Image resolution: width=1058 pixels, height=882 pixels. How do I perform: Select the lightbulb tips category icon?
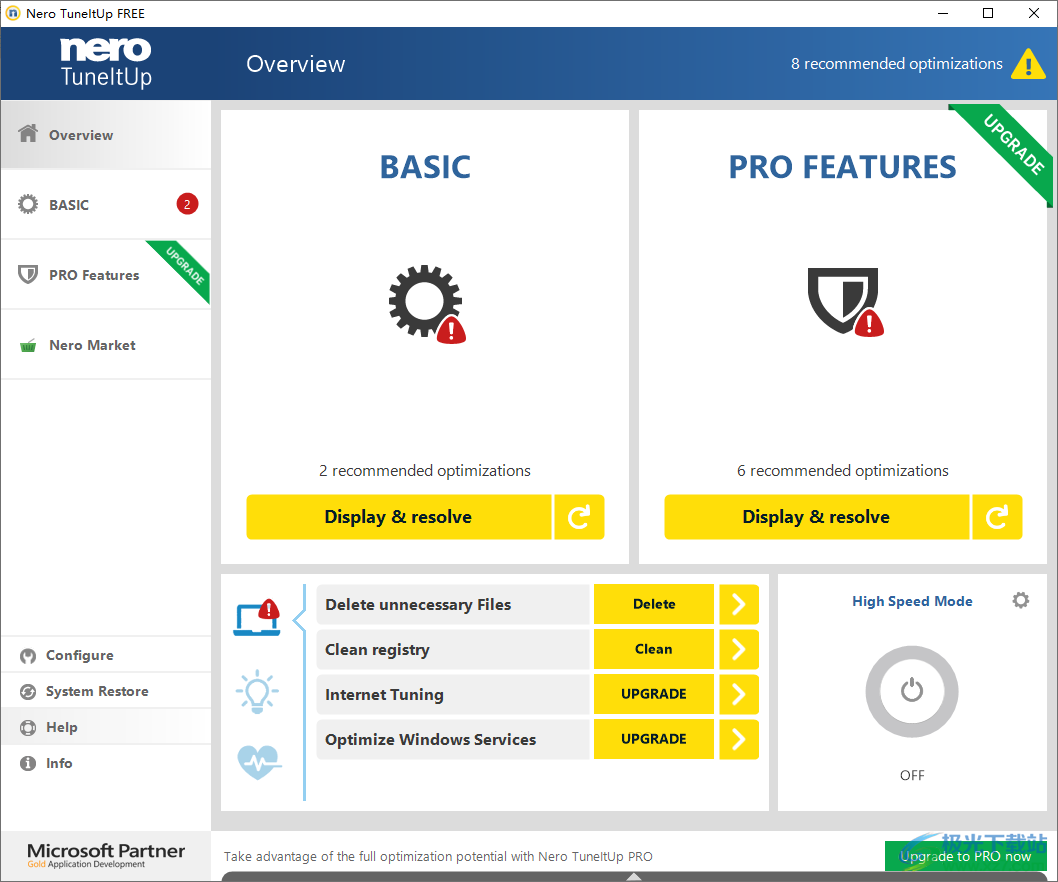(x=257, y=691)
